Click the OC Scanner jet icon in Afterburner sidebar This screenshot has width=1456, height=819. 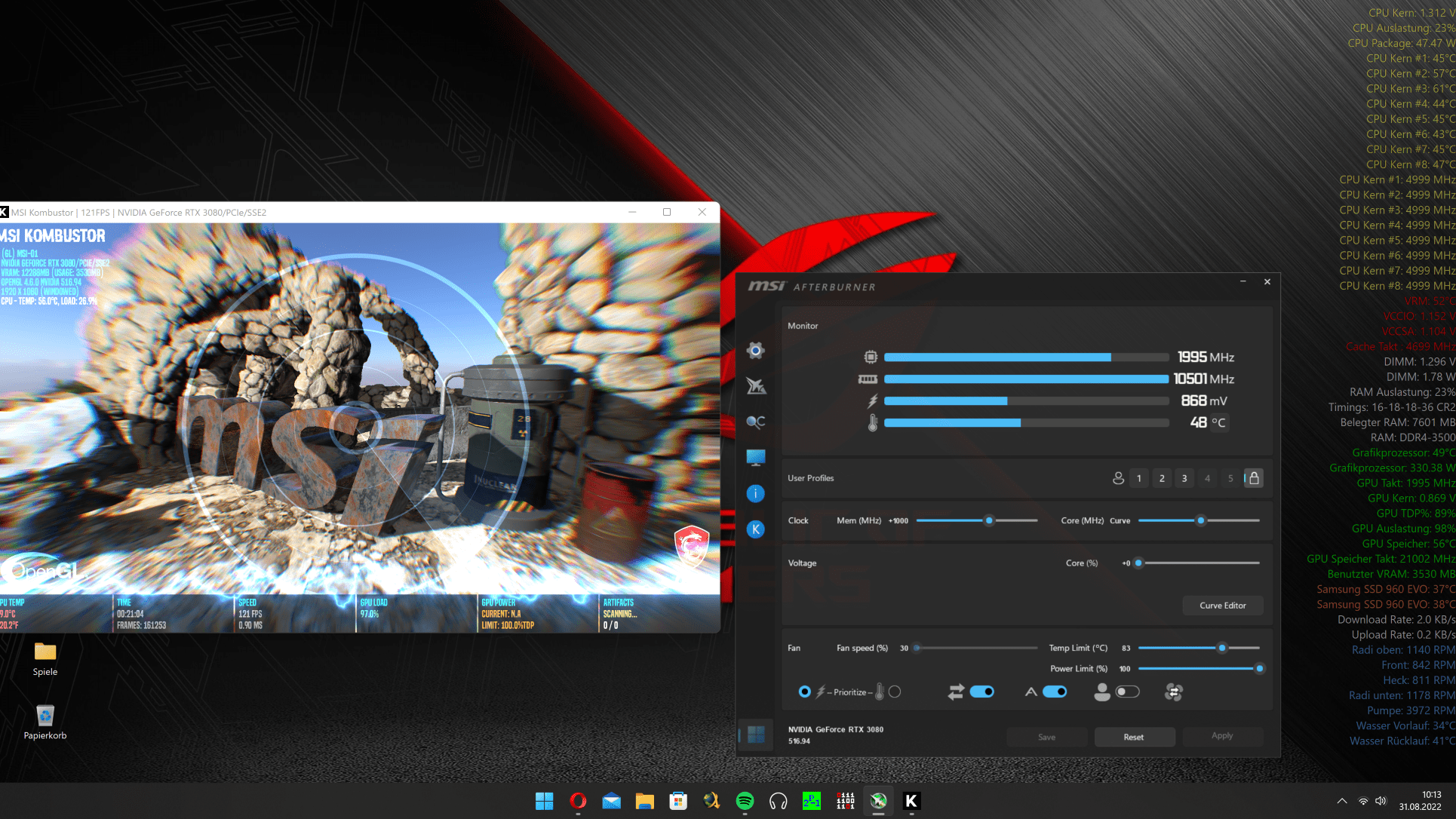755,386
